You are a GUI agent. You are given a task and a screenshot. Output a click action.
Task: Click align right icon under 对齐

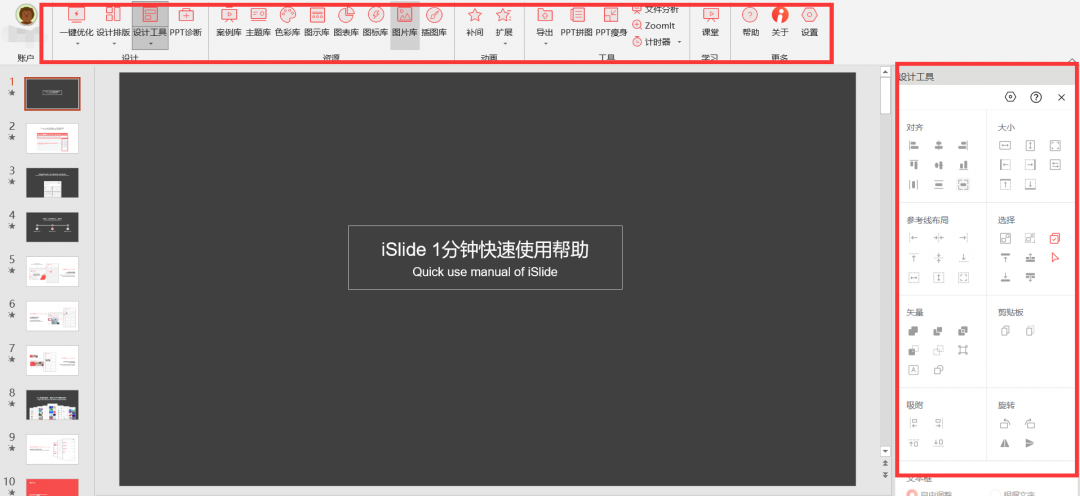963,145
